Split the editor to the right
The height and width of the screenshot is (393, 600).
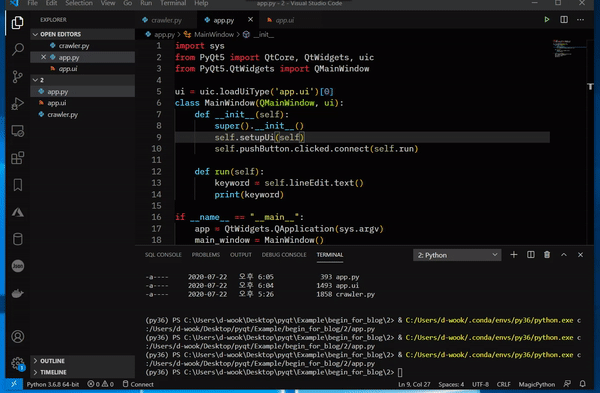tap(564, 20)
